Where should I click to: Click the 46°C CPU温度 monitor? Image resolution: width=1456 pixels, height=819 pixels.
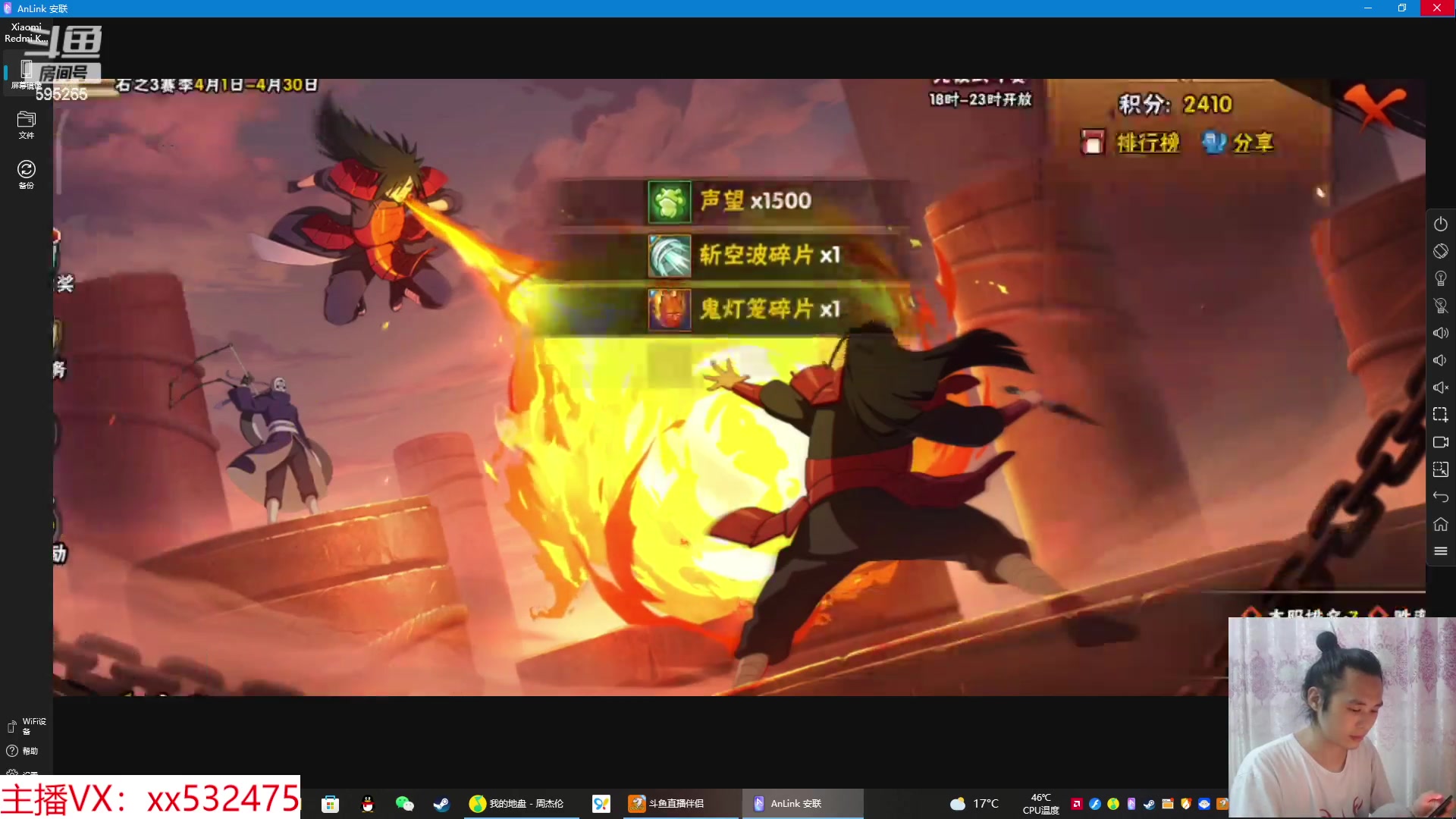[1040, 804]
